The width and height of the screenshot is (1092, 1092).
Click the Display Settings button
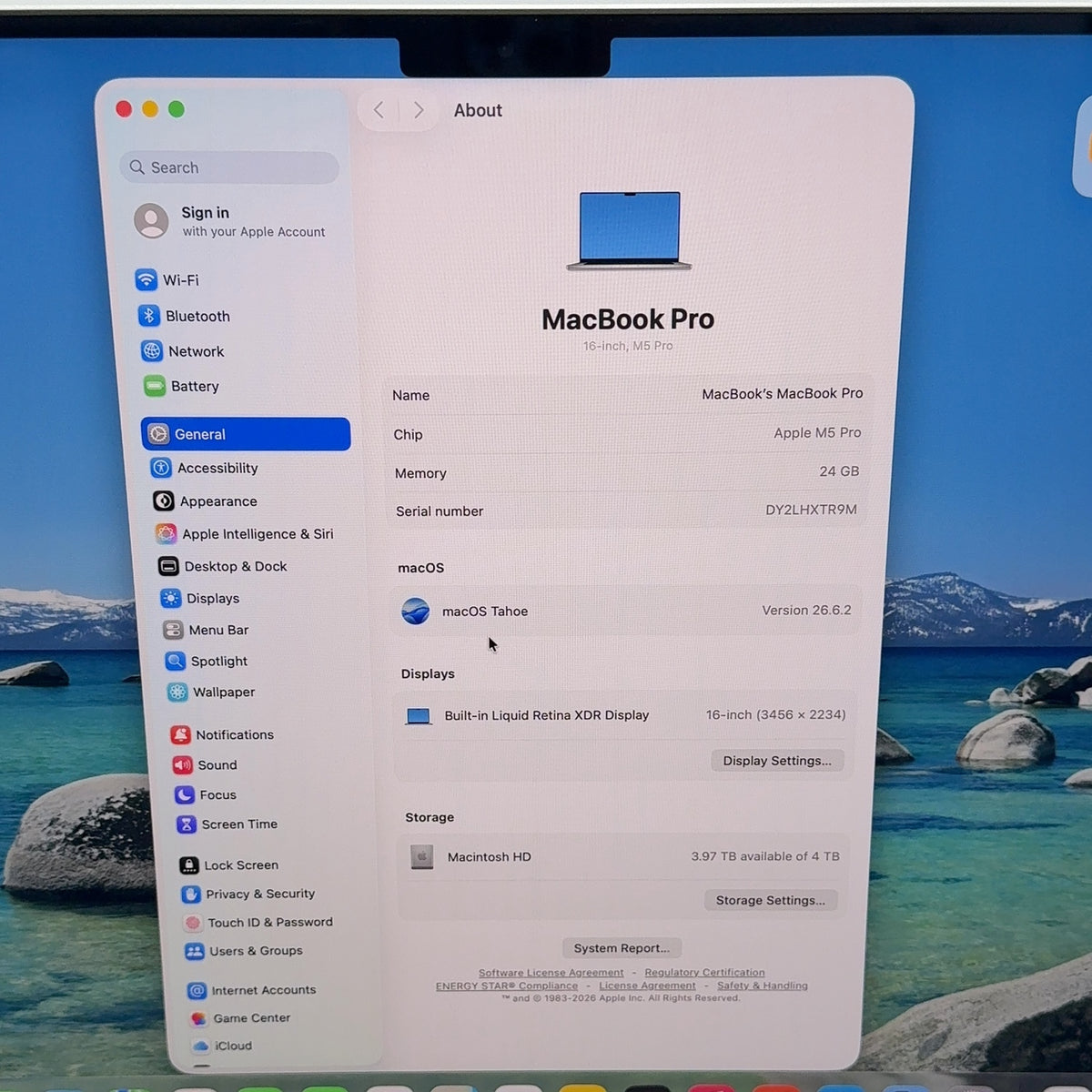[777, 761]
